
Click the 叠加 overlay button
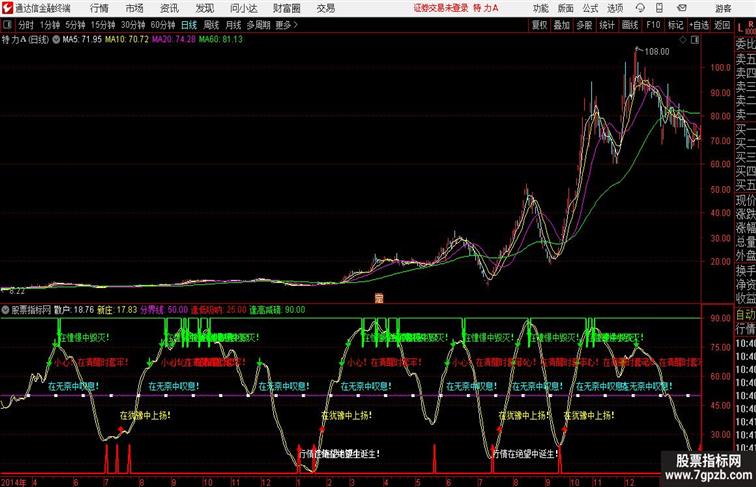(562, 25)
